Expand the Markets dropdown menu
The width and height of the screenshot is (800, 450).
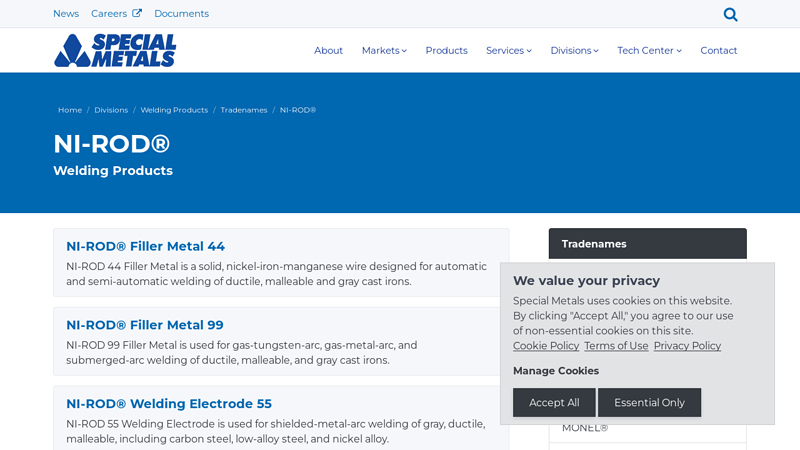(x=384, y=51)
